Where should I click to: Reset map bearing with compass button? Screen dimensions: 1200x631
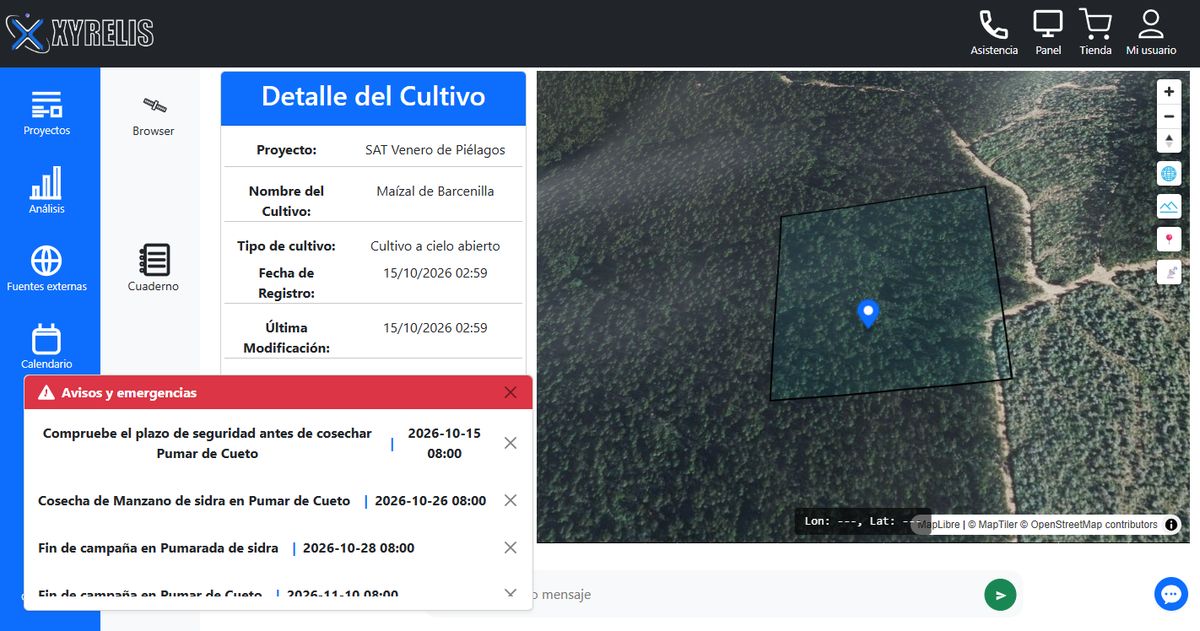[x=1169, y=141]
